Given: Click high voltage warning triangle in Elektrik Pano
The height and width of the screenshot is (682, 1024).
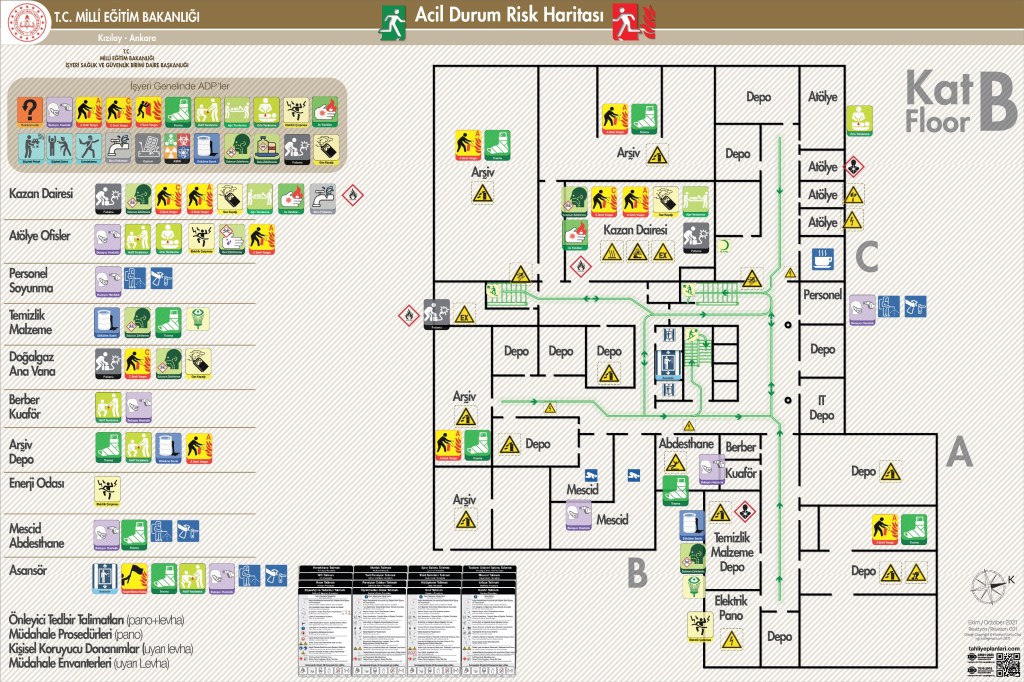Looking at the screenshot, I should click(730, 639).
